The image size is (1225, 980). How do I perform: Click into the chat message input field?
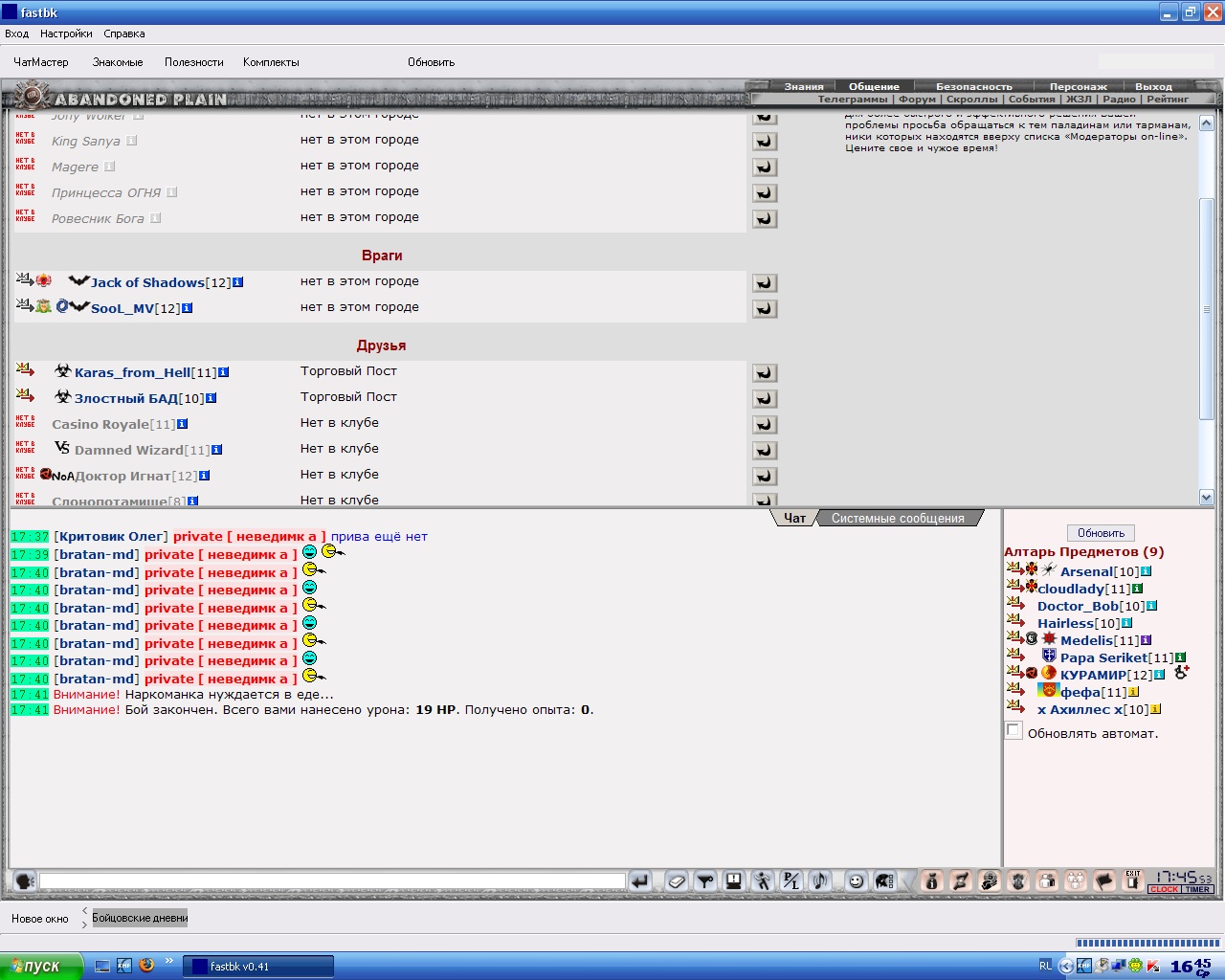(332, 881)
